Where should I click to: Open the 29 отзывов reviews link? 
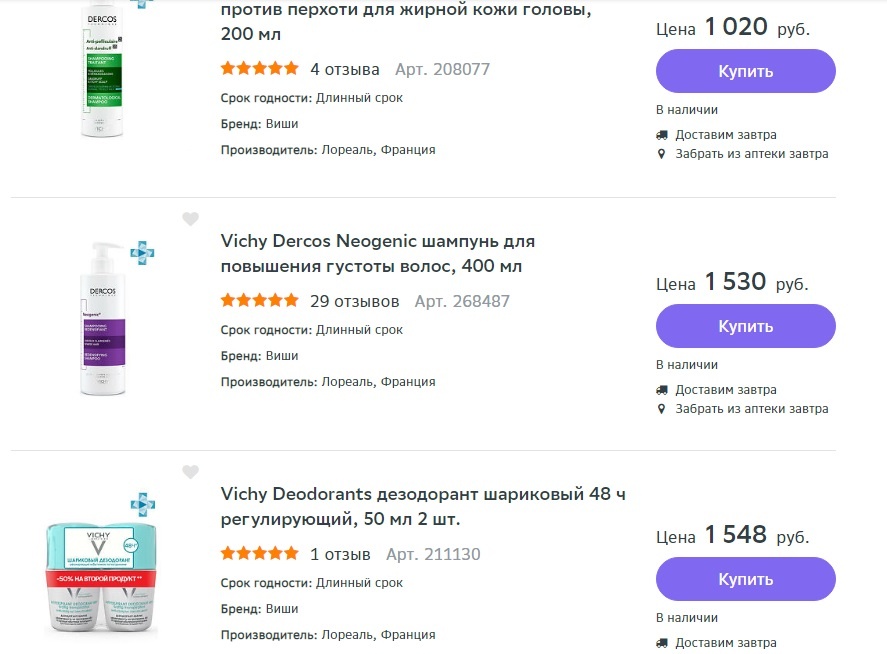tap(355, 301)
